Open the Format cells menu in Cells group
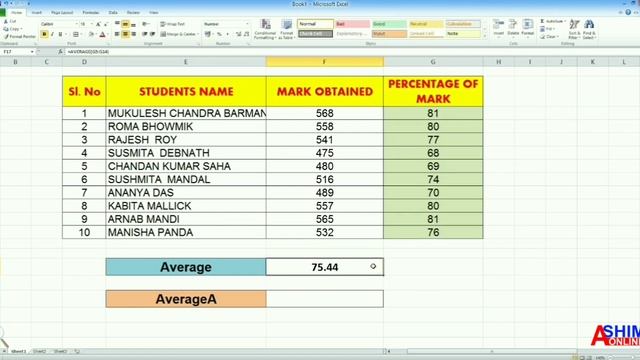 click(x=527, y=28)
